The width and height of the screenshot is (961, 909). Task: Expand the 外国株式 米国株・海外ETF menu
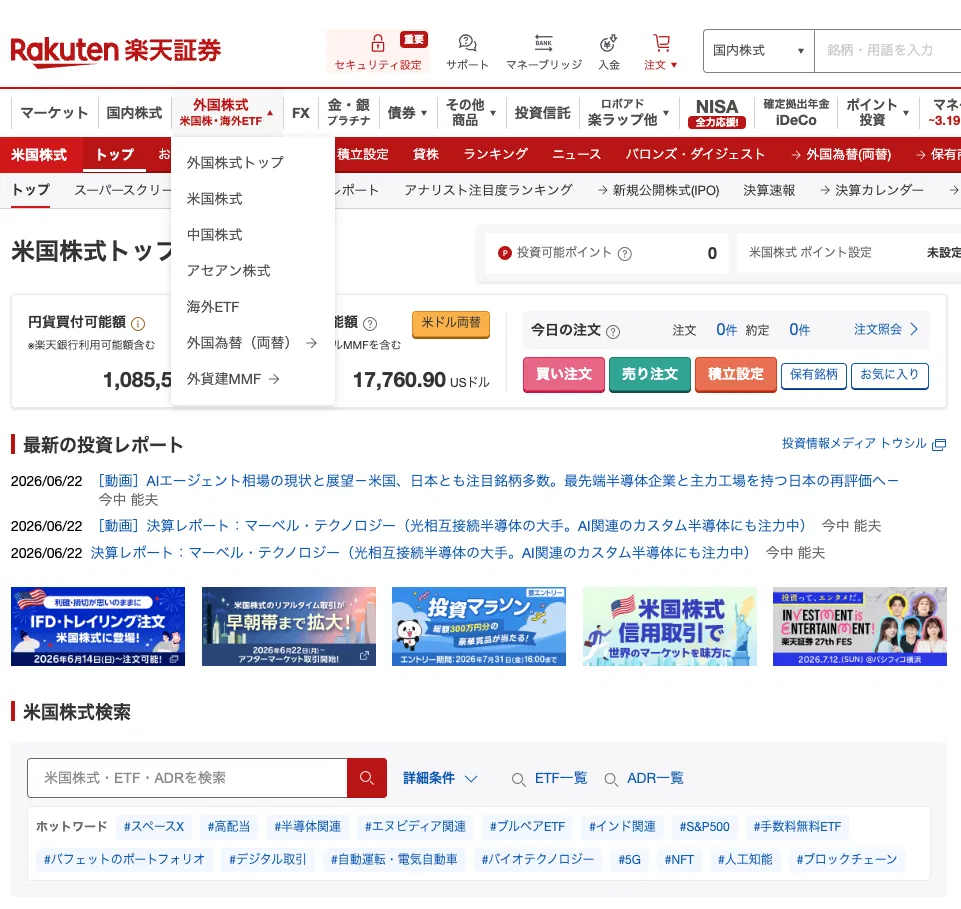click(227, 113)
